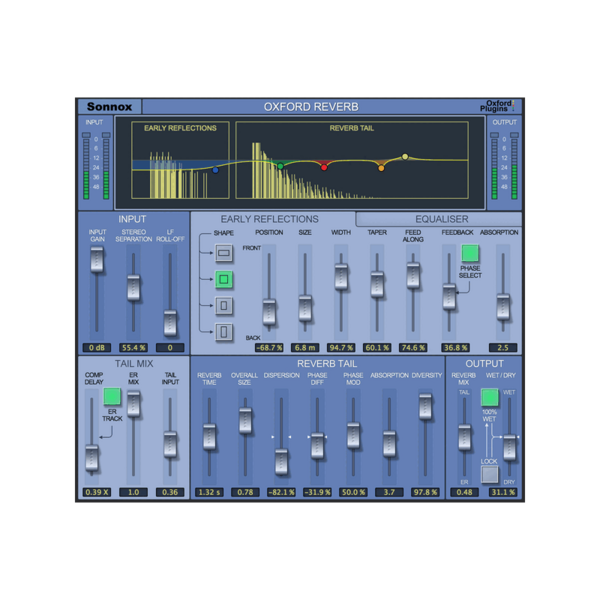
Task: Click the 2.5 absorption value
Action: pos(503,347)
